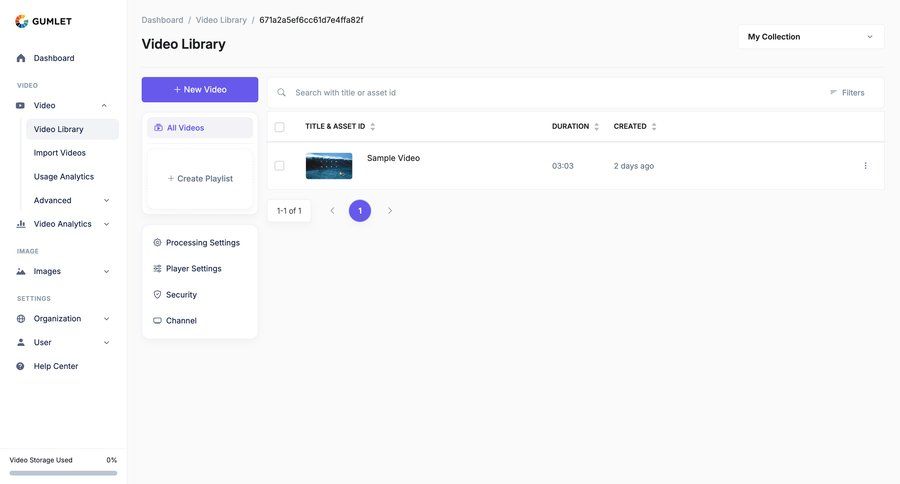Select page 1 pagination button
The width and height of the screenshot is (900, 484).
[360, 211]
